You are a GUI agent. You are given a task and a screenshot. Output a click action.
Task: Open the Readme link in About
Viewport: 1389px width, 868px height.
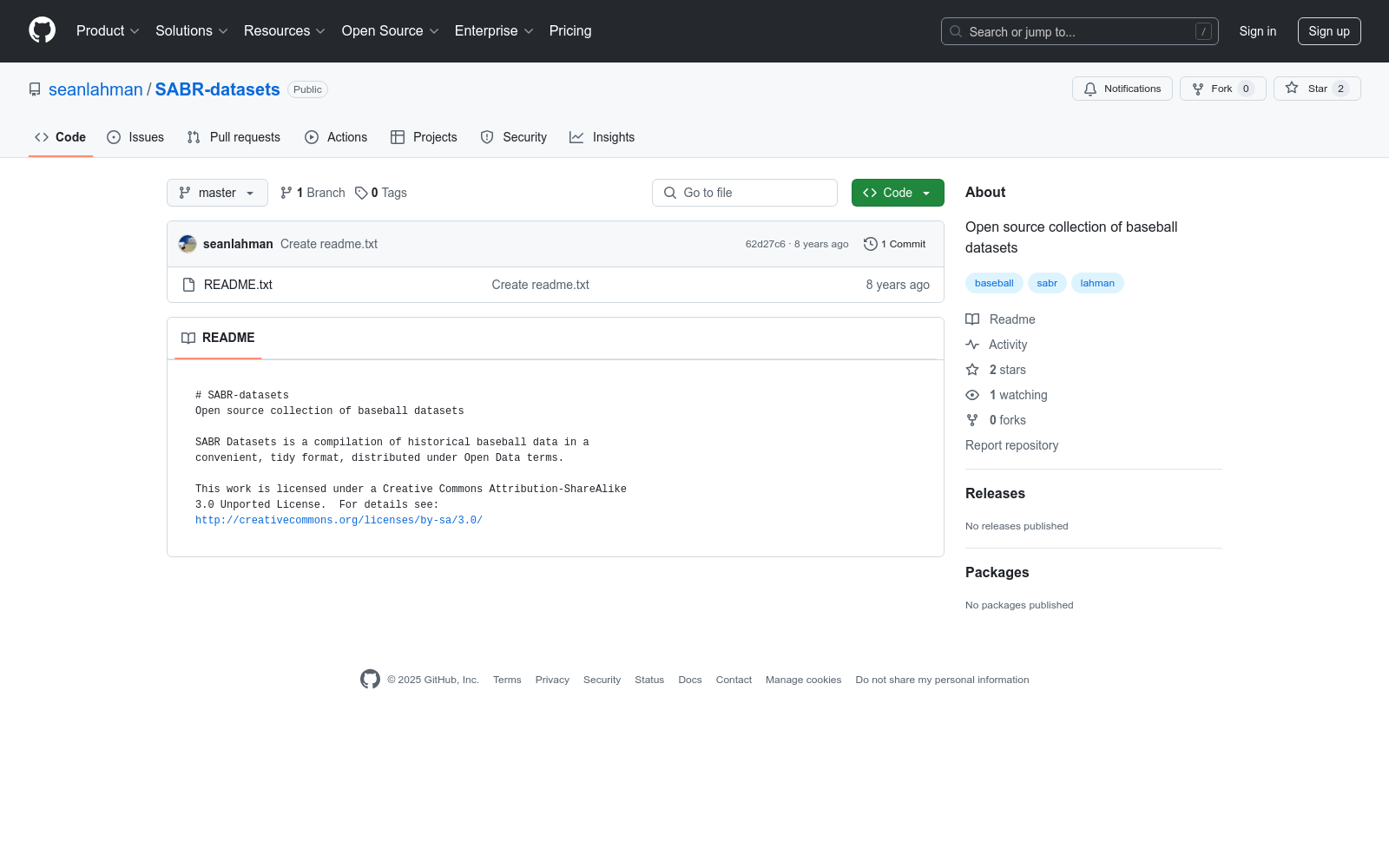(x=1000, y=319)
